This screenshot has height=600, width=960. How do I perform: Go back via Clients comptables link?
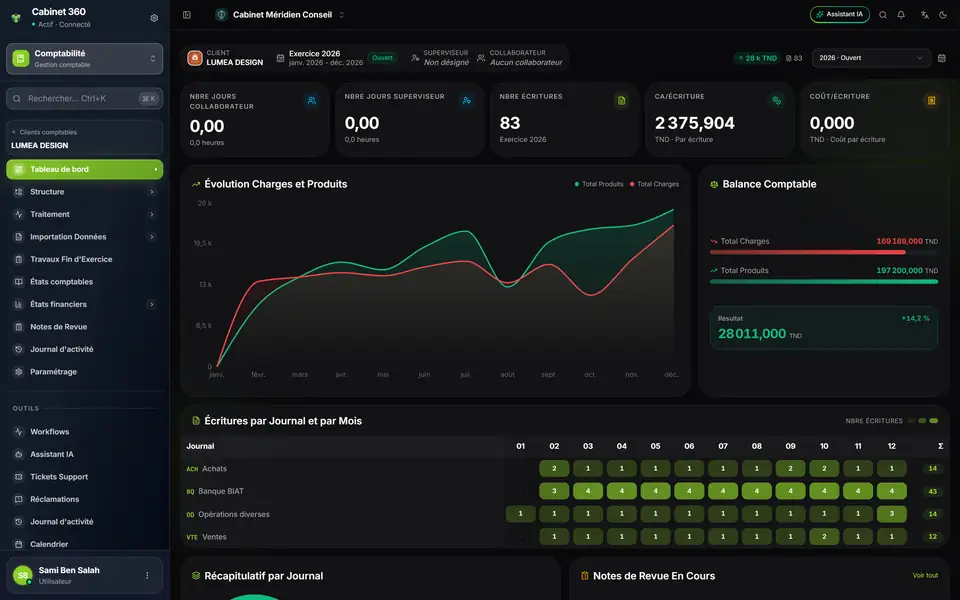[x=44, y=132]
